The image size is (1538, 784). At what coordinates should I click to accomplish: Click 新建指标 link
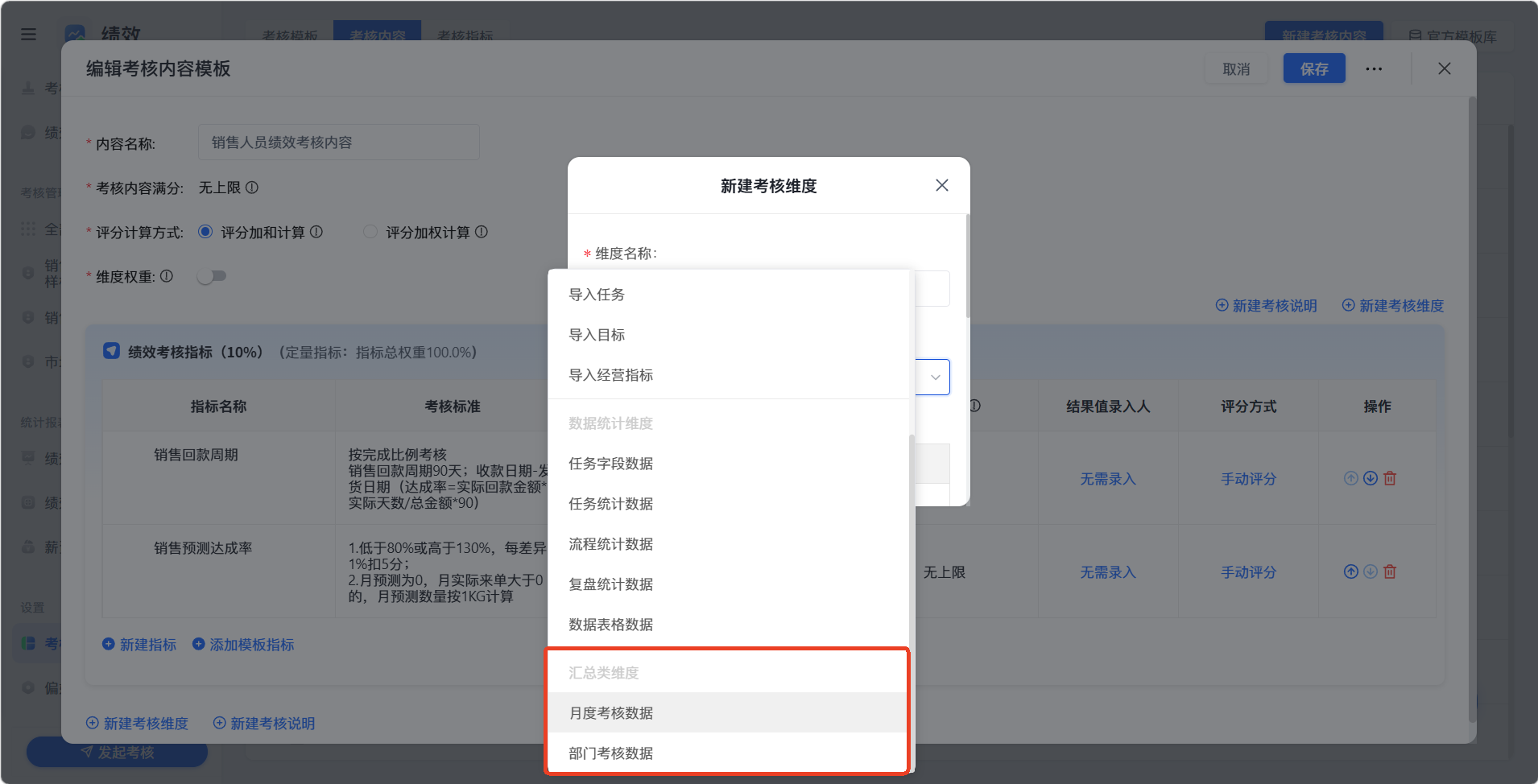pos(139,645)
